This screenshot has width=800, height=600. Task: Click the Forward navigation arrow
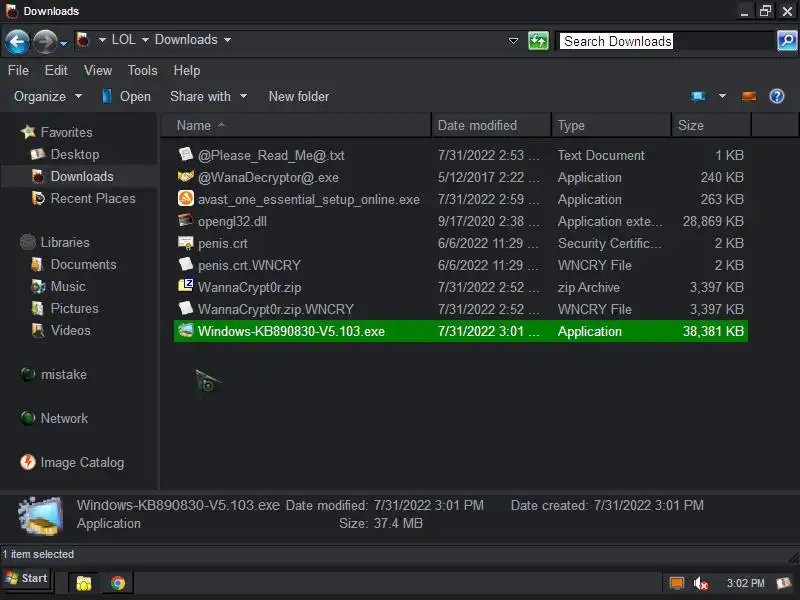pos(45,41)
